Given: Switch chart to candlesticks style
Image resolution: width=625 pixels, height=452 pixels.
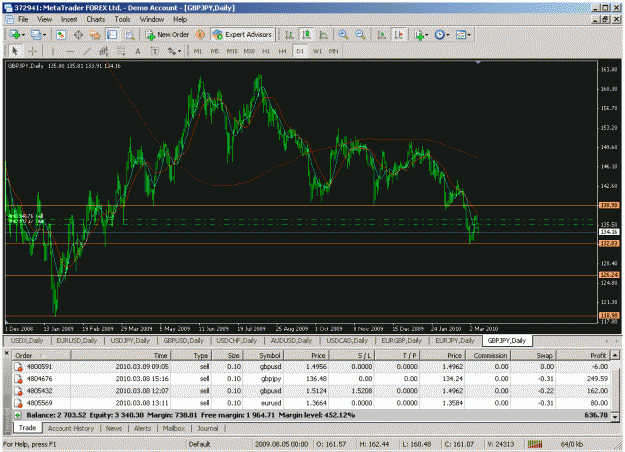Looking at the screenshot, I should (307, 35).
